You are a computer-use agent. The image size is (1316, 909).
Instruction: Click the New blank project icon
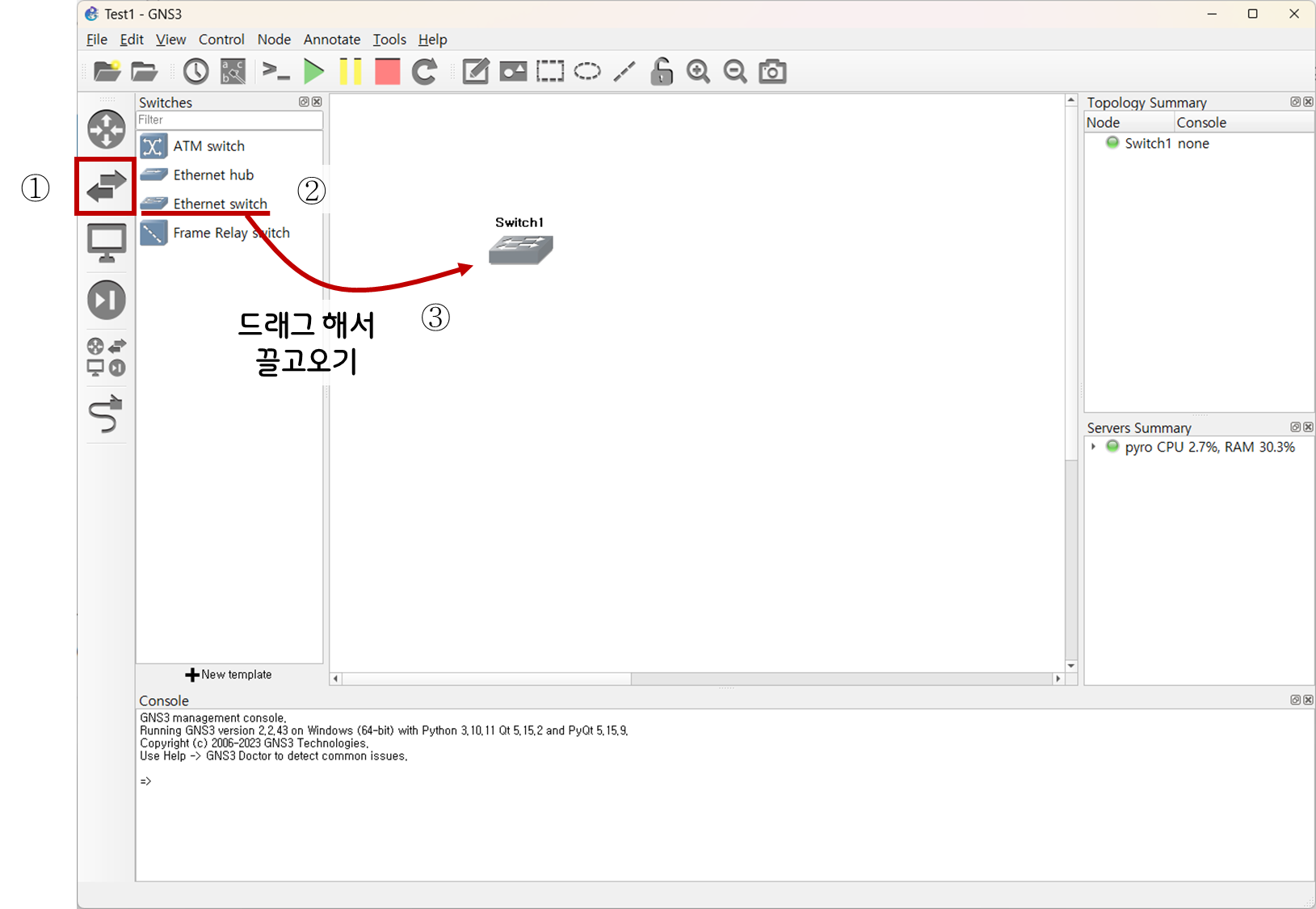click(x=107, y=71)
